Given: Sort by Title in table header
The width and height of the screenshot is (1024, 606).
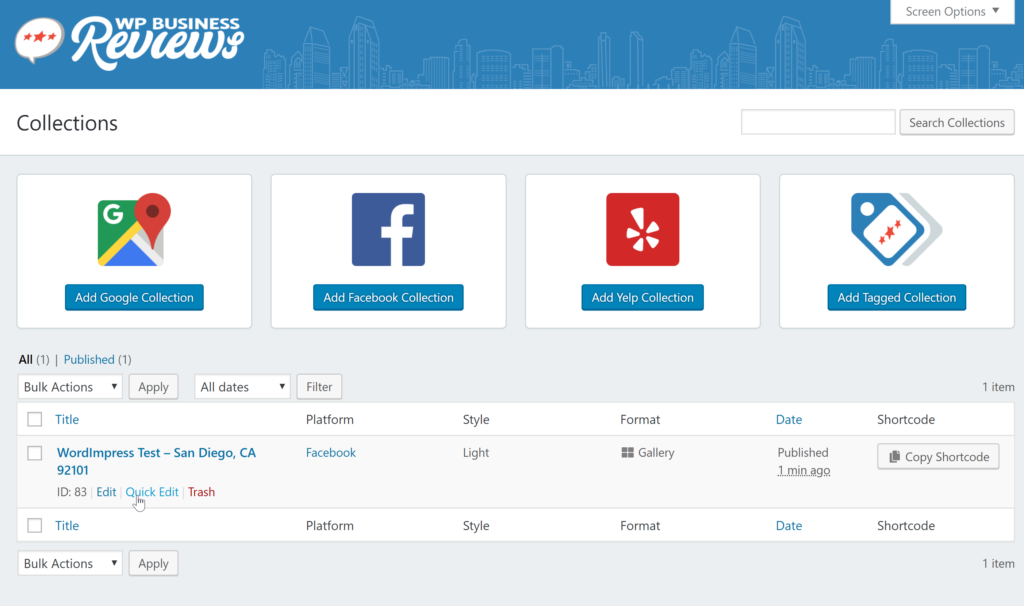Looking at the screenshot, I should point(67,419).
